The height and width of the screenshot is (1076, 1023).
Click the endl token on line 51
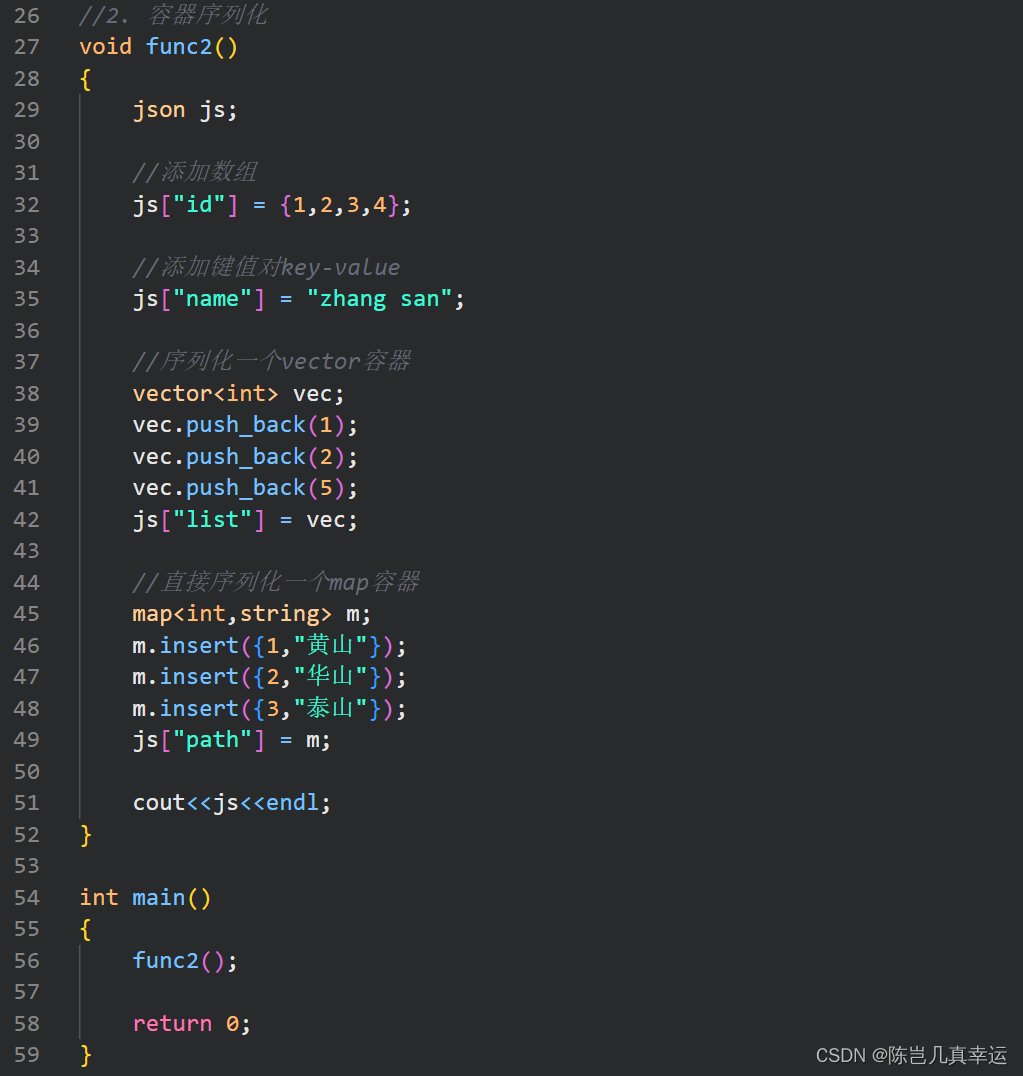292,802
